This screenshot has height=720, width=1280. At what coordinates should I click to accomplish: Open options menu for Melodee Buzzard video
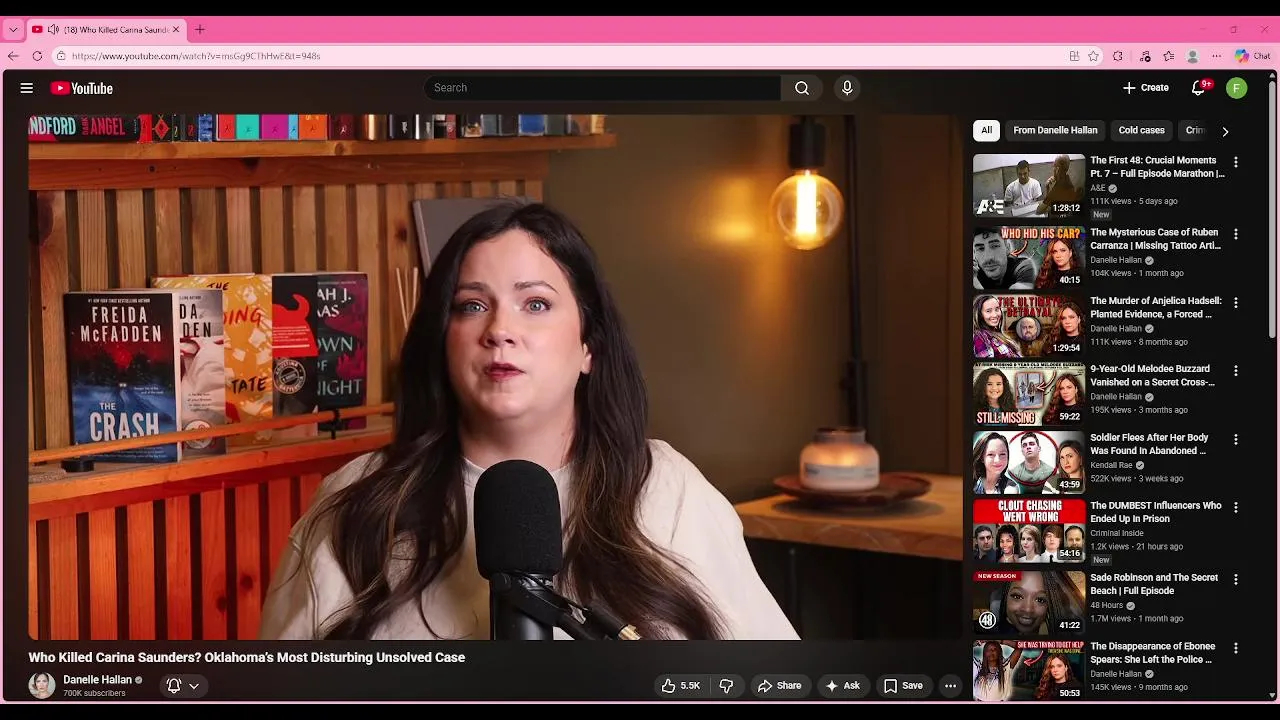(1236, 370)
